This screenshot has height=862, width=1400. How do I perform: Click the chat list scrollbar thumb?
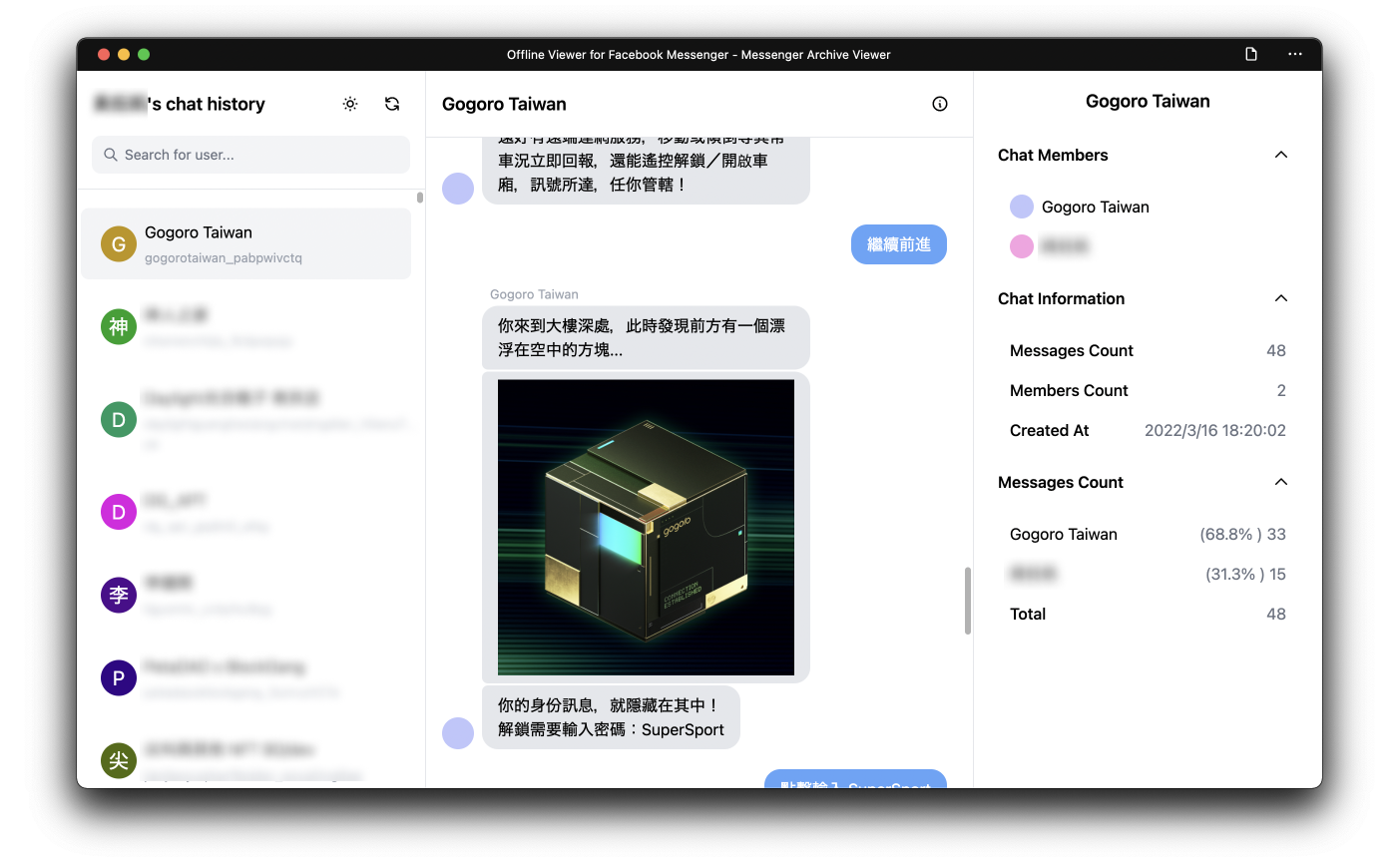click(x=420, y=198)
